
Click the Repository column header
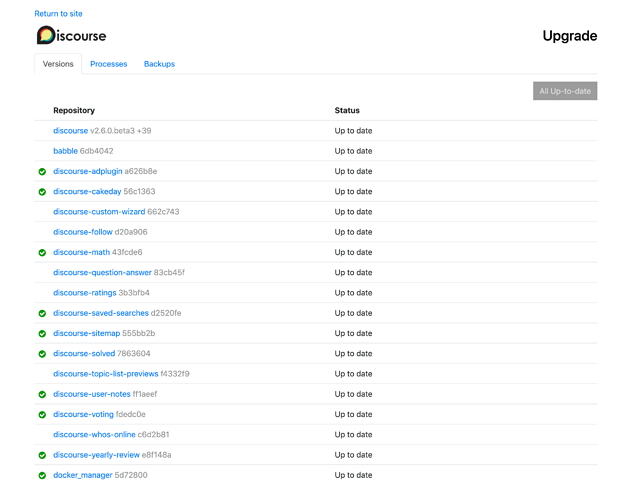74,110
